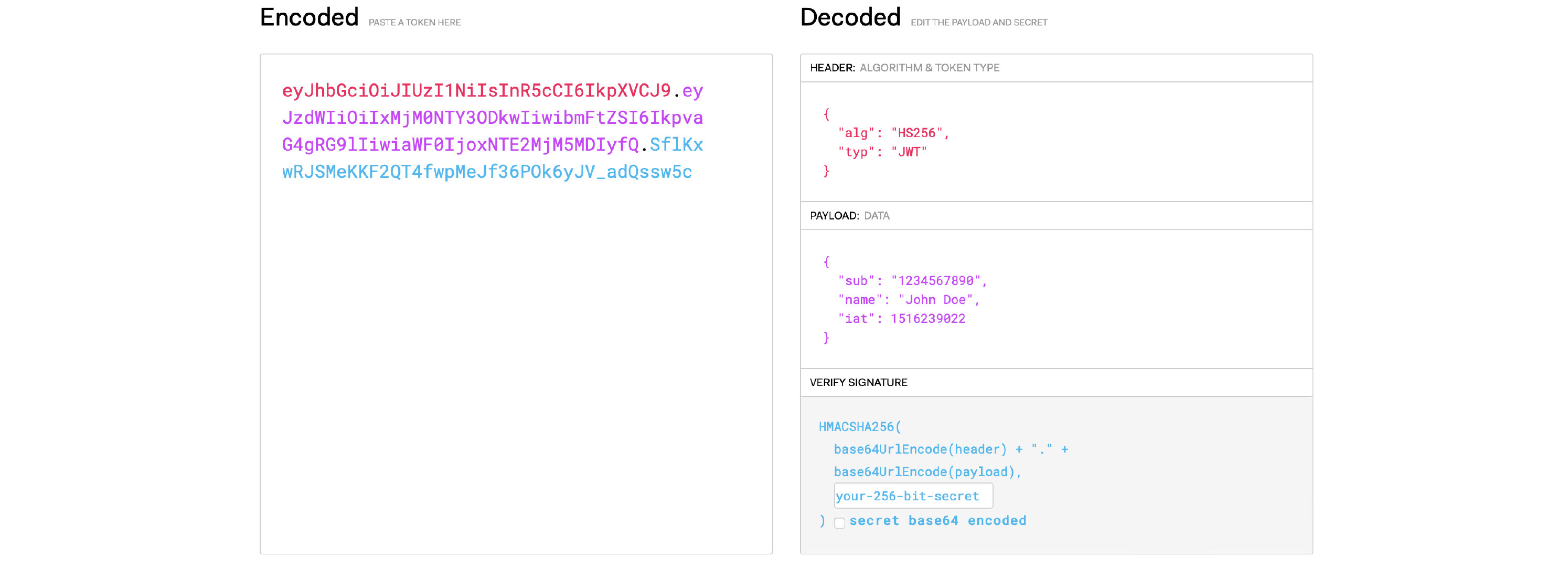
Task: Click the base64UrlEncode(header) line
Action: click(x=920, y=449)
